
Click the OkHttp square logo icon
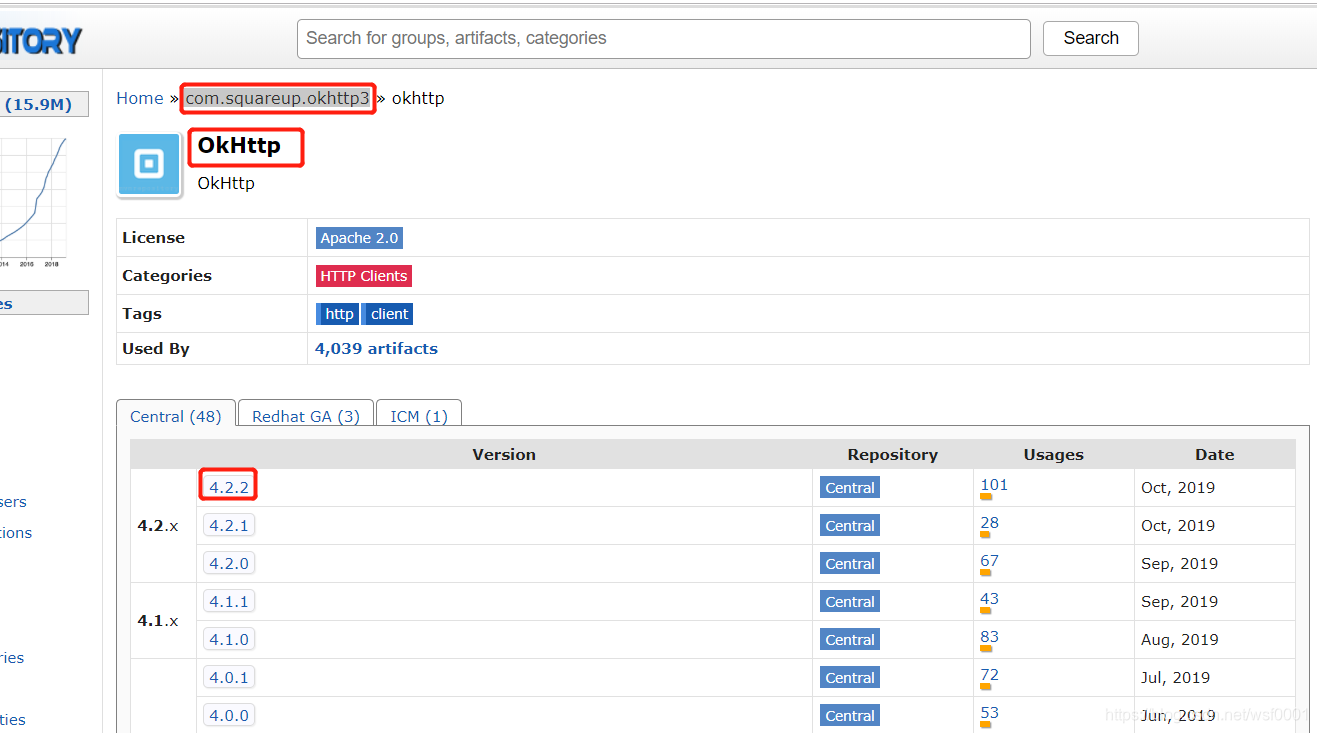(149, 164)
